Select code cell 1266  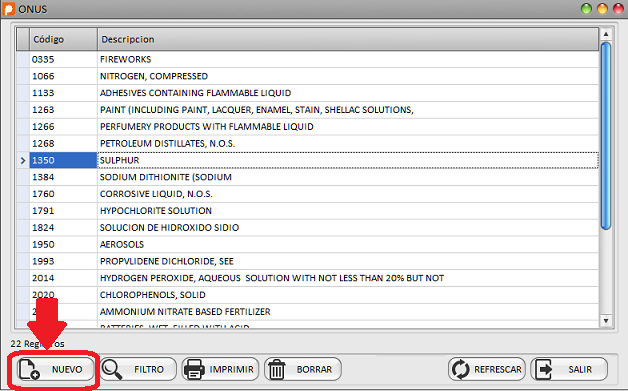coord(63,127)
